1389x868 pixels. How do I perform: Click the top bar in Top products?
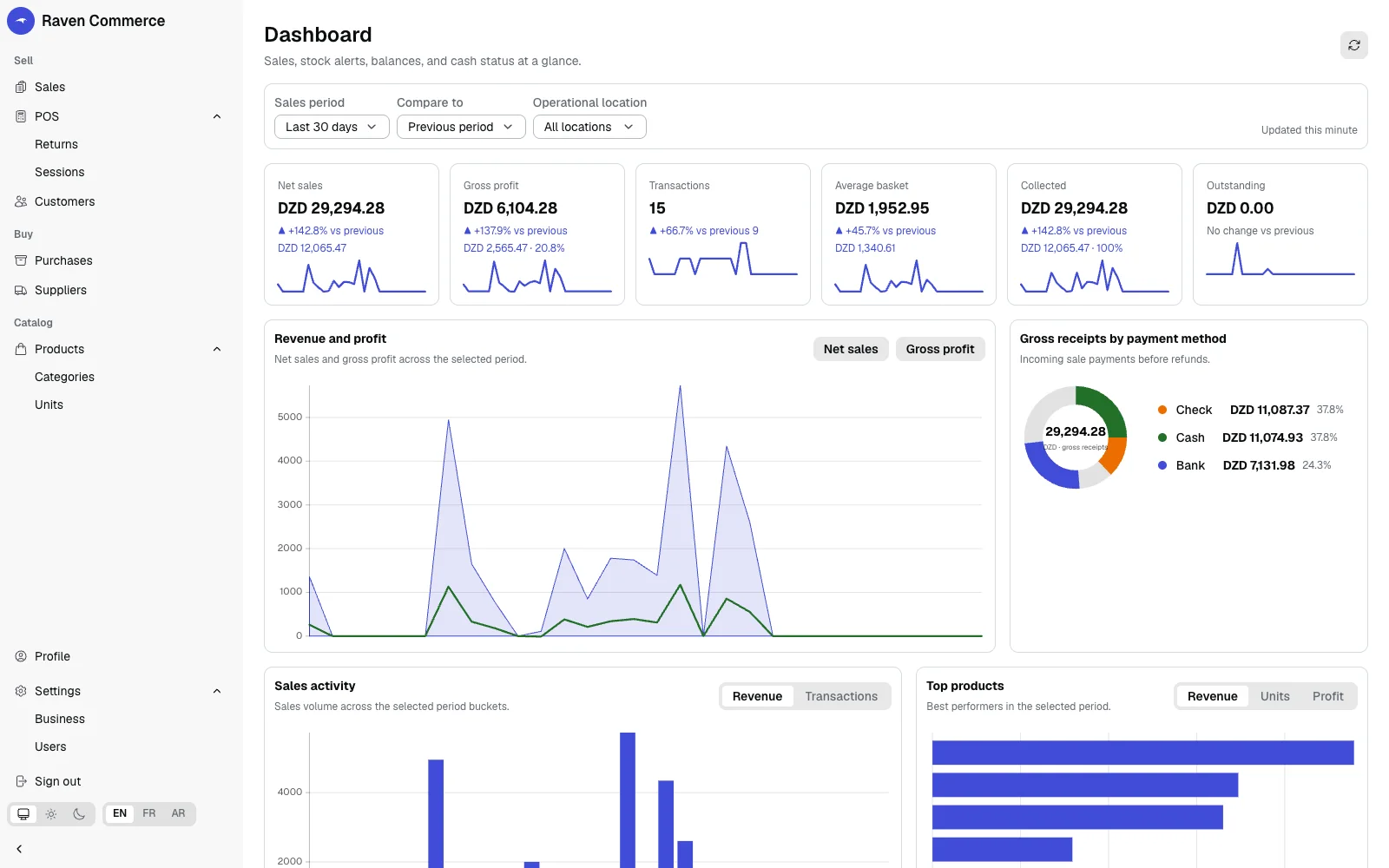[x=1143, y=753]
